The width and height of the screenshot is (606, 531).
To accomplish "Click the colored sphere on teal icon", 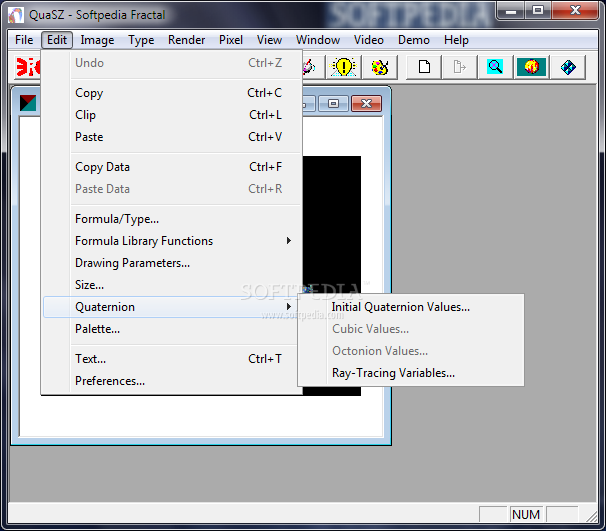I will [x=531, y=67].
